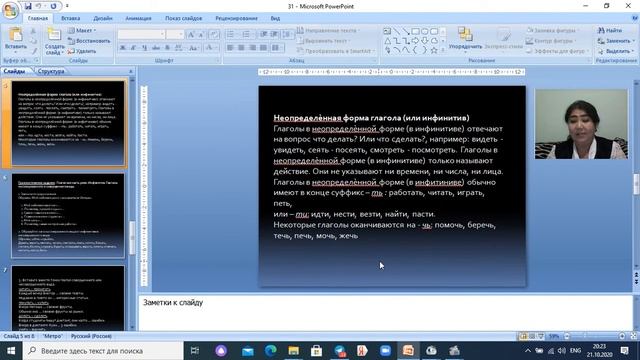Switch to the Вставка ribbon tab
Screen dimensions: 640x360
pyautogui.click(x=71, y=18)
